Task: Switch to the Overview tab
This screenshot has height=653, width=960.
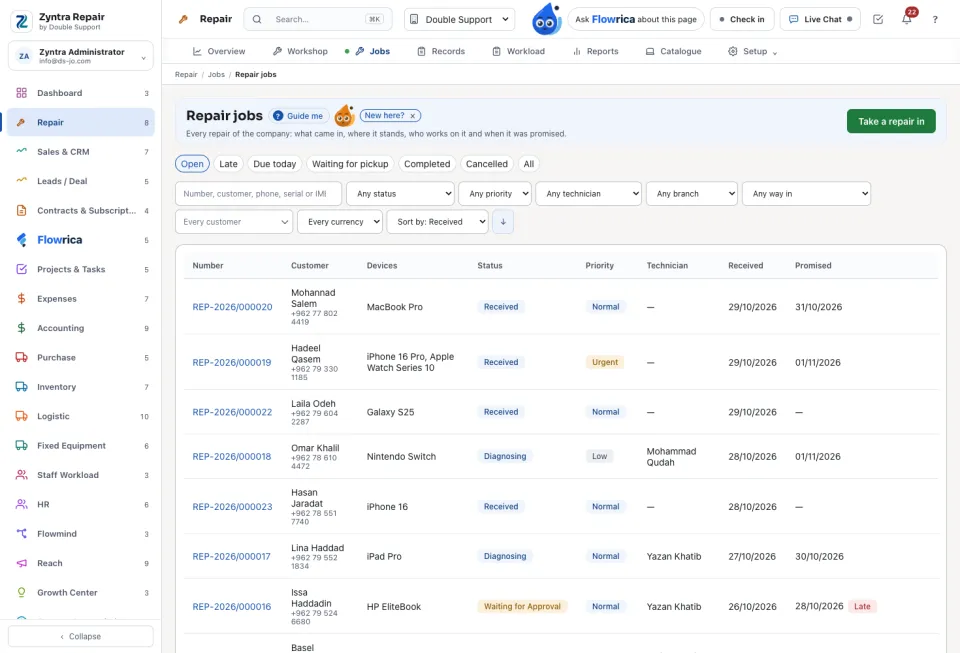Action: (219, 51)
